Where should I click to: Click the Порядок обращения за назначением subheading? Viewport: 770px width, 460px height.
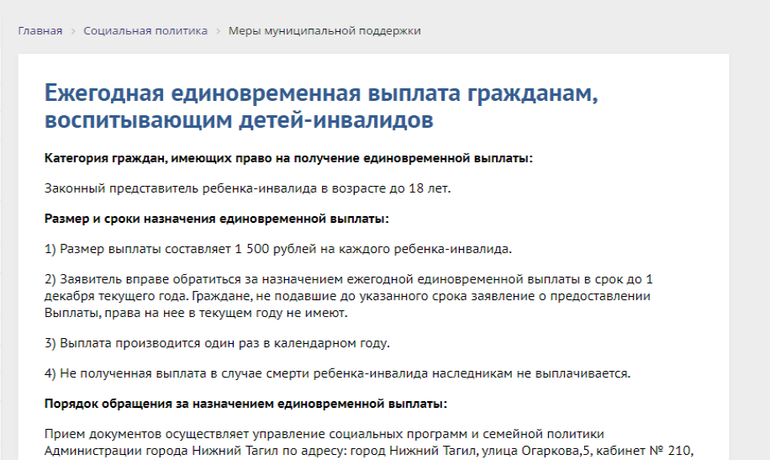click(246, 403)
